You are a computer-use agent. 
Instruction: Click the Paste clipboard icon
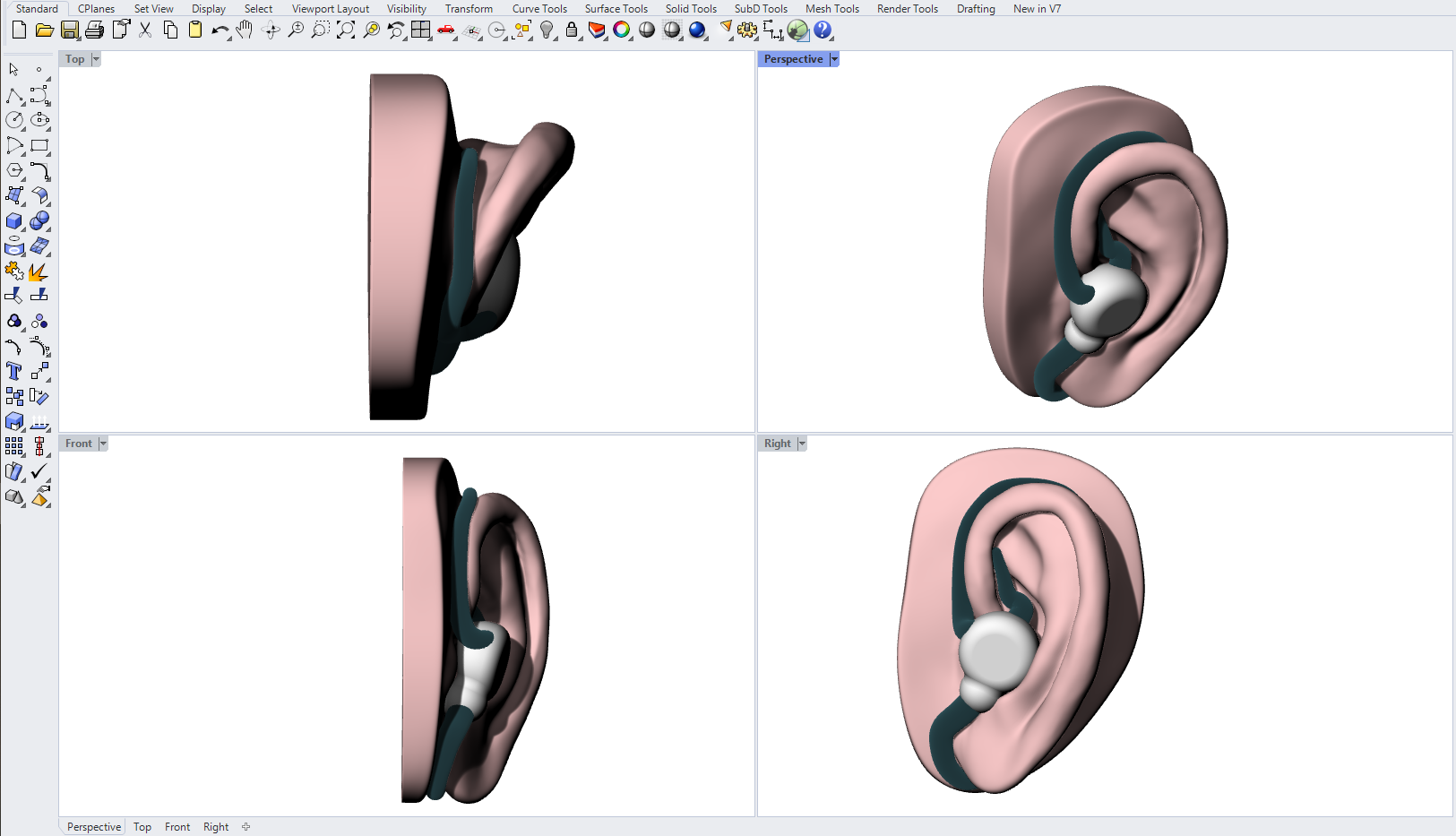[x=194, y=30]
